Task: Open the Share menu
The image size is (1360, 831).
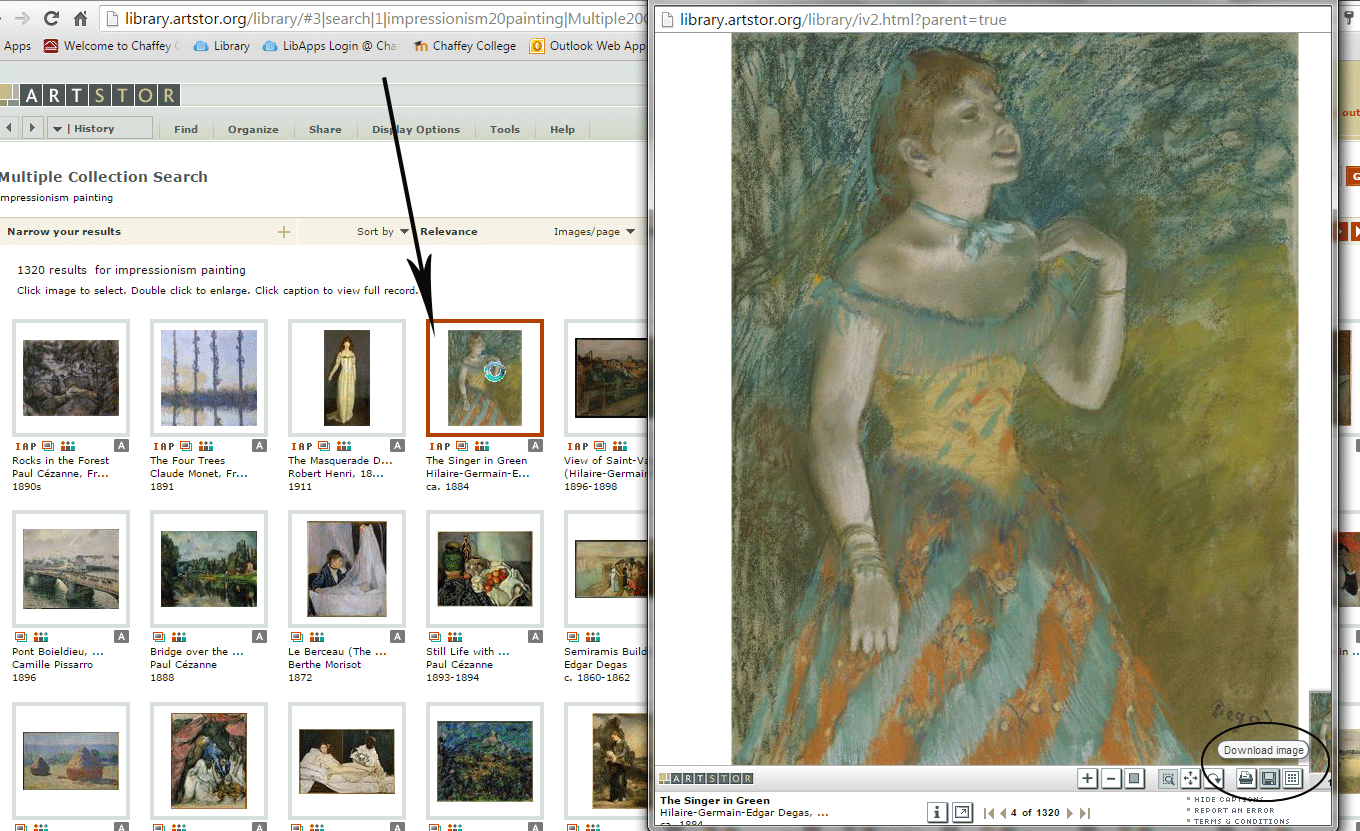Action: (x=325, y=129)
